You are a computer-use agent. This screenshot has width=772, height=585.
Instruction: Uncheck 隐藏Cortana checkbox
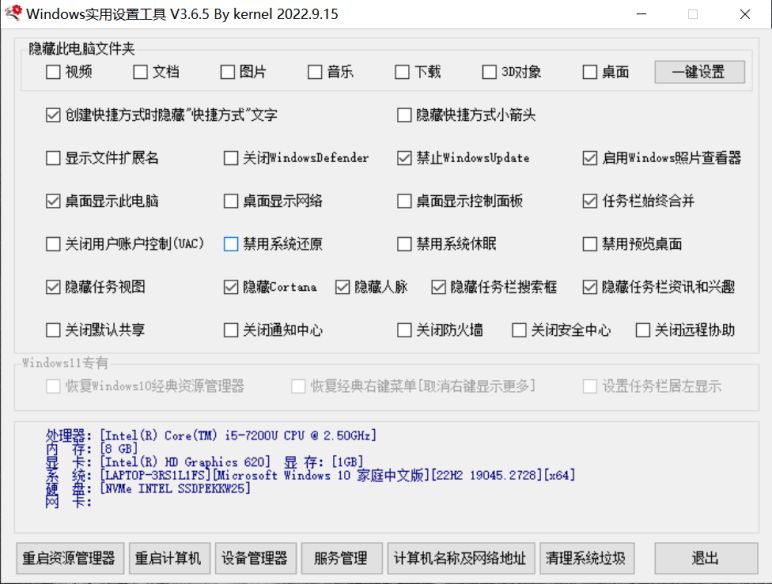(x=231, y=287)
